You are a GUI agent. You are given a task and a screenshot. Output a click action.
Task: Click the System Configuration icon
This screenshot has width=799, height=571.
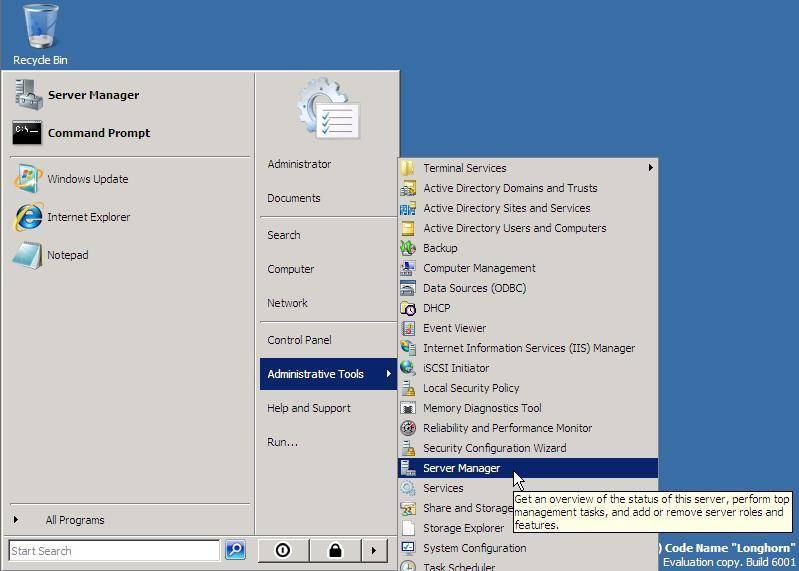point(408,548)
